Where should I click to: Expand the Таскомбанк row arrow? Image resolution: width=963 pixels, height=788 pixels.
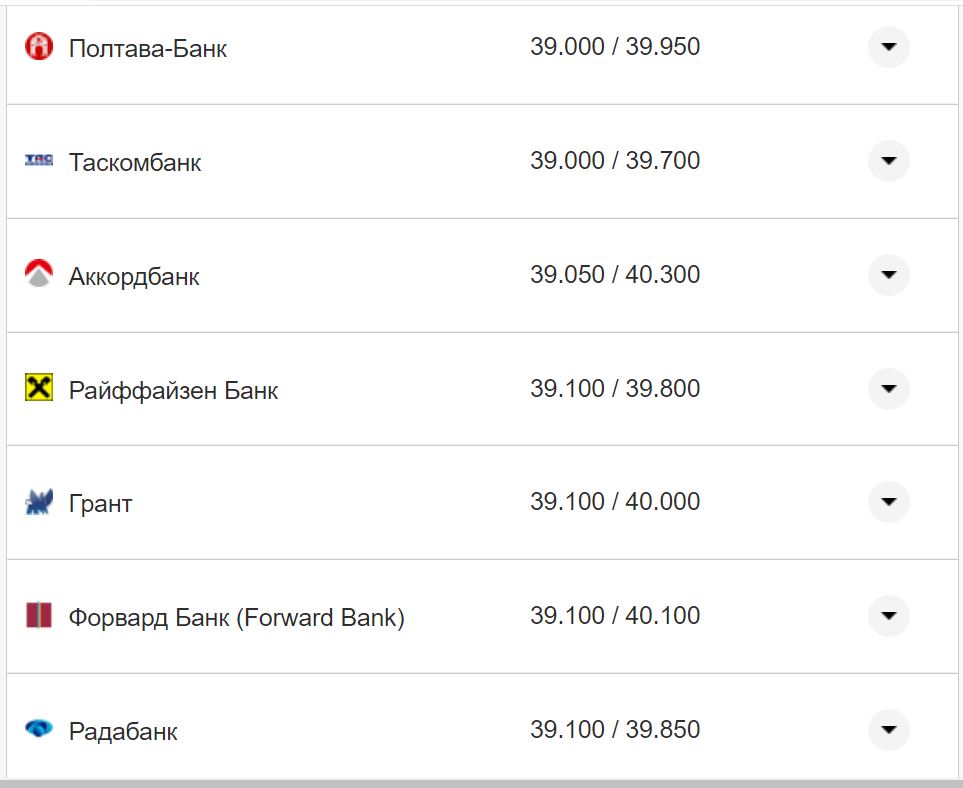888,160
